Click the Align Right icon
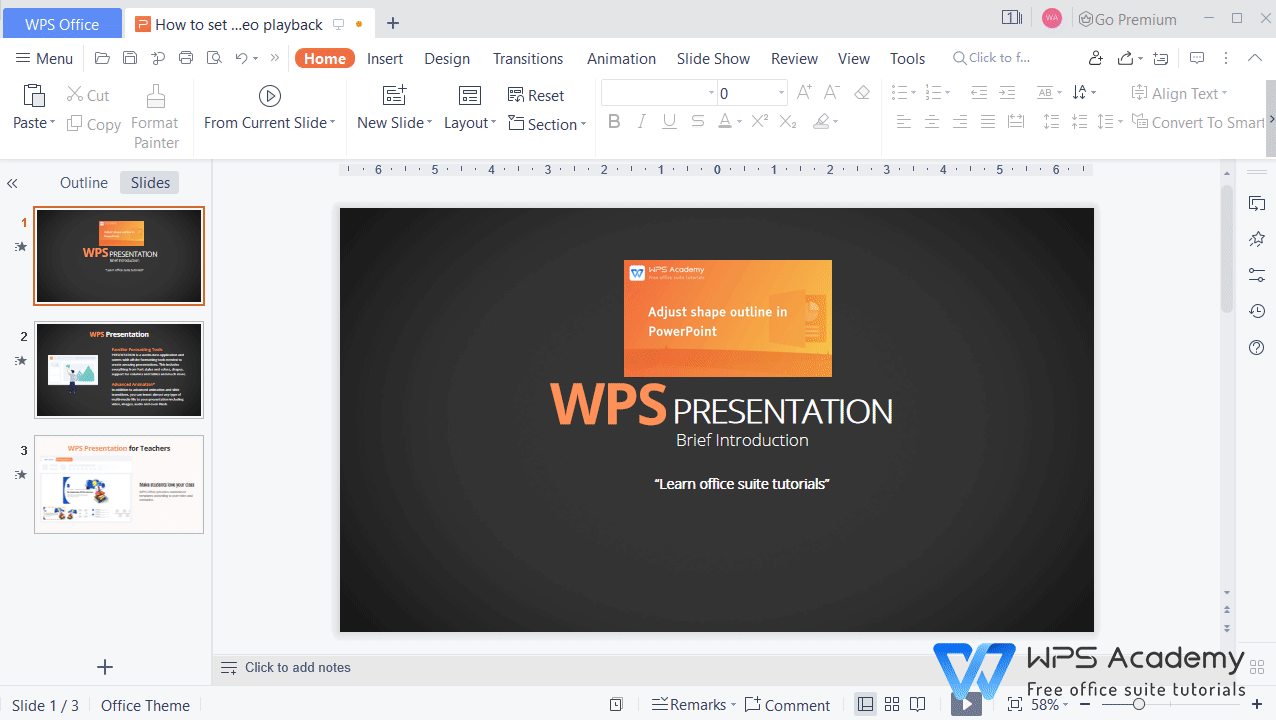1276x720 pixels. [960, 122]
